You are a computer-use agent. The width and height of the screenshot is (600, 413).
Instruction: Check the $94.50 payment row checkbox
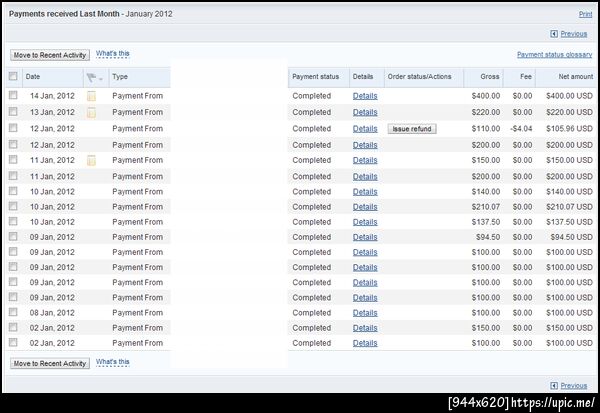tap(13, 237)
